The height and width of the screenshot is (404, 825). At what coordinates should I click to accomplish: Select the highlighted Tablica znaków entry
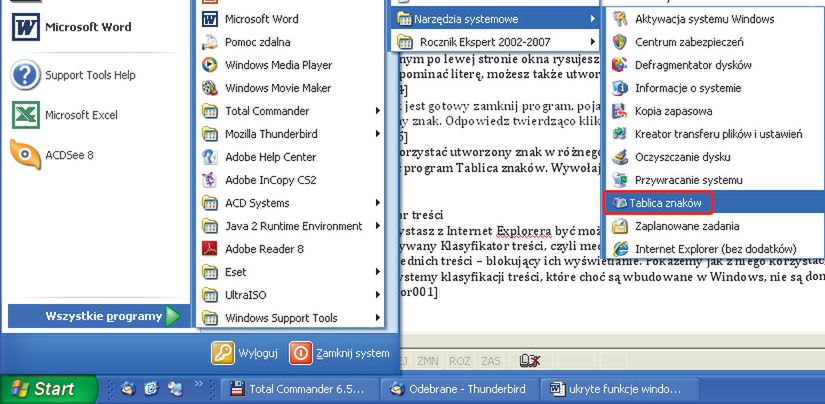click(x=715, y=203)
